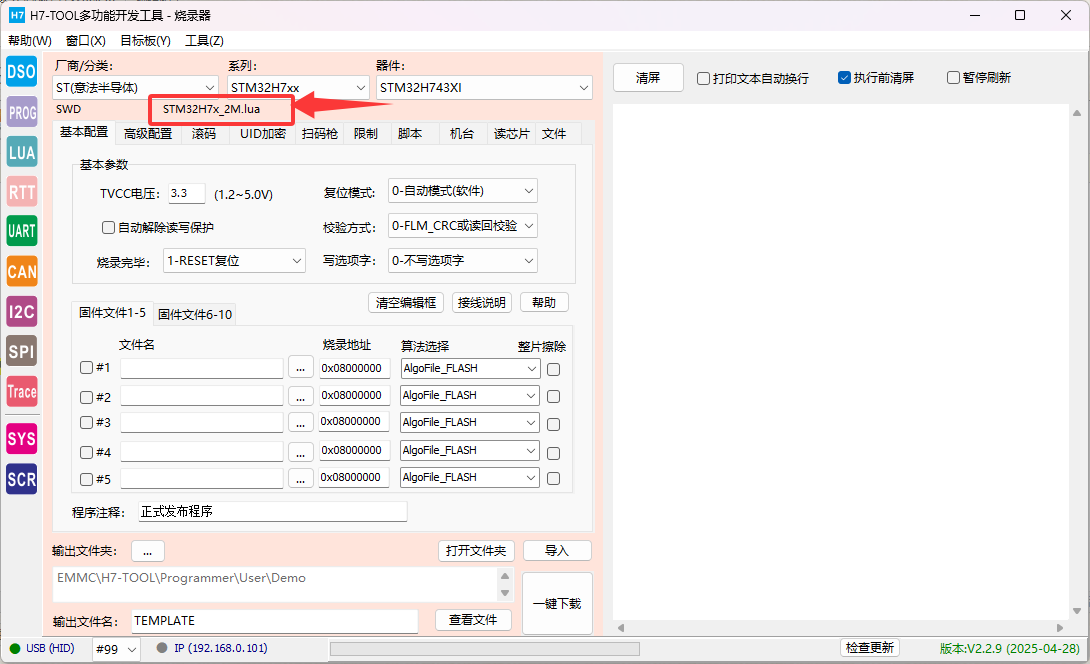Switch to the 高级配置 tab

148,133
